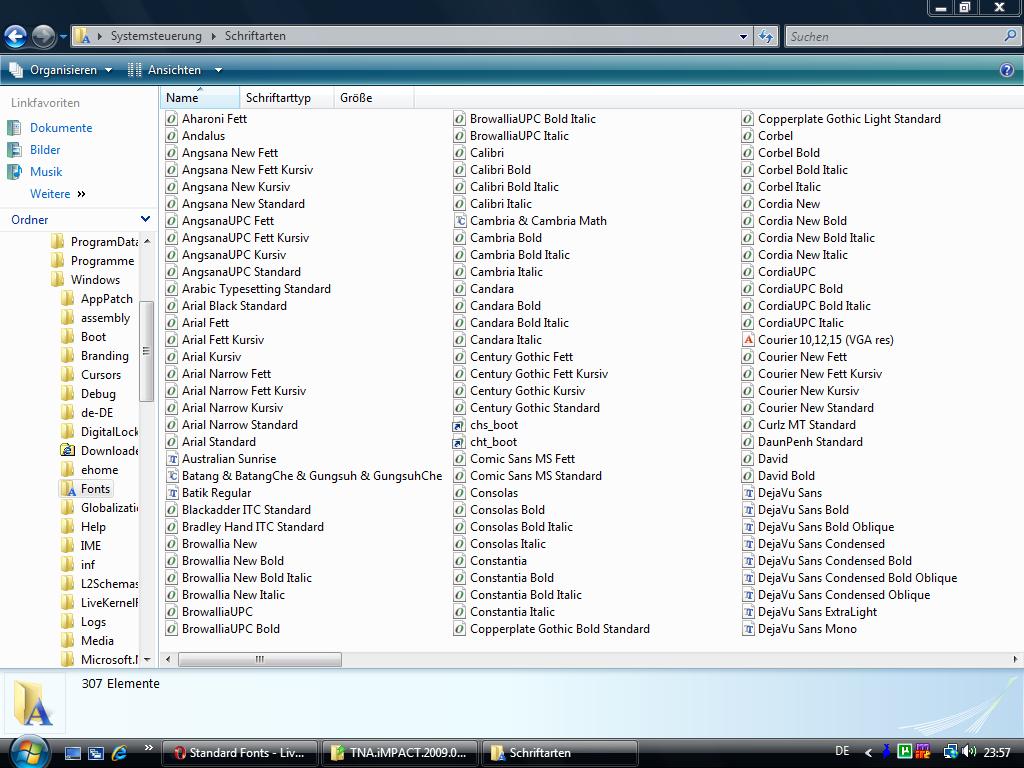This screenshot has width=1024, height=768.
Task: Sort by the Schriftarttyp column header
Action: point(287,98)
